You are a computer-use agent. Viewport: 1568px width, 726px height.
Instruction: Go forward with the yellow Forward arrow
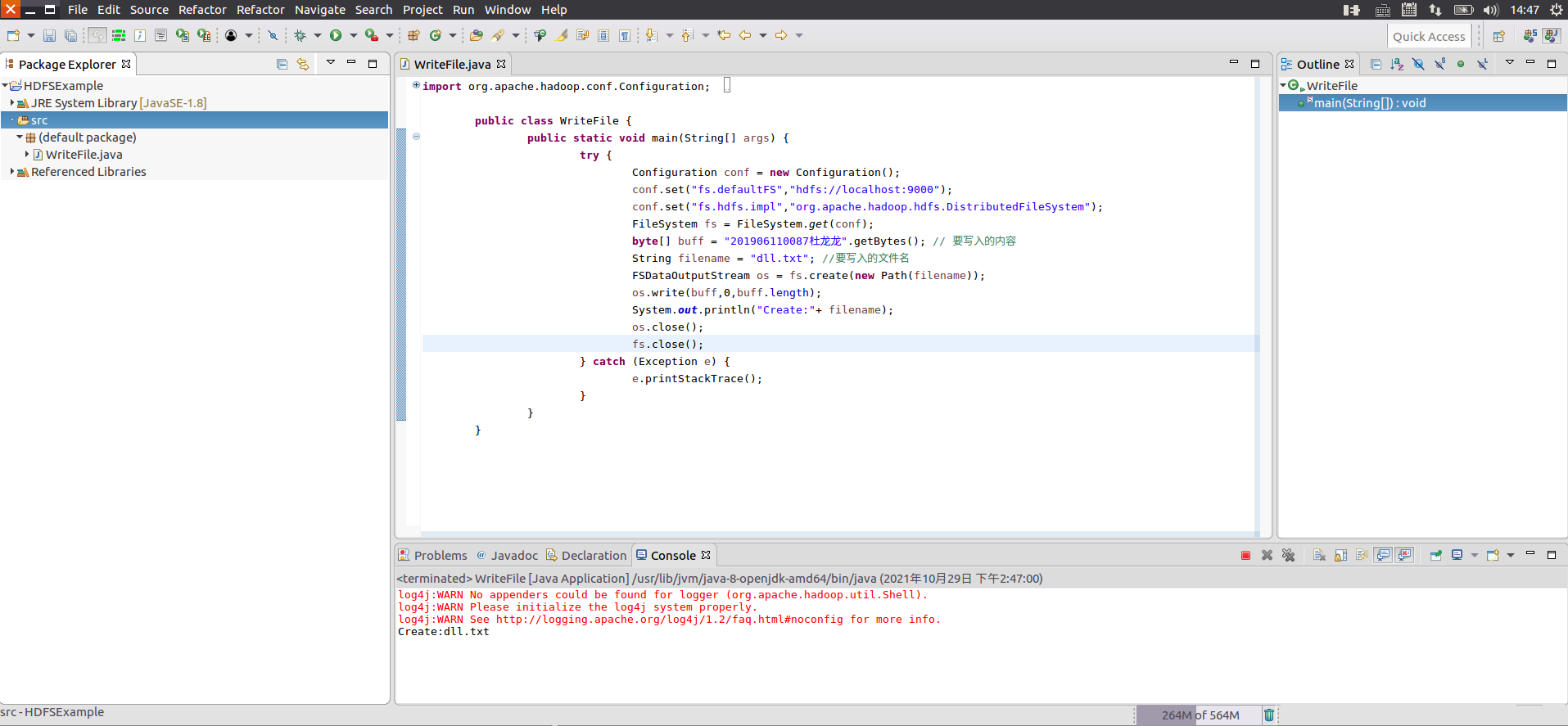(x=781, y=35)
